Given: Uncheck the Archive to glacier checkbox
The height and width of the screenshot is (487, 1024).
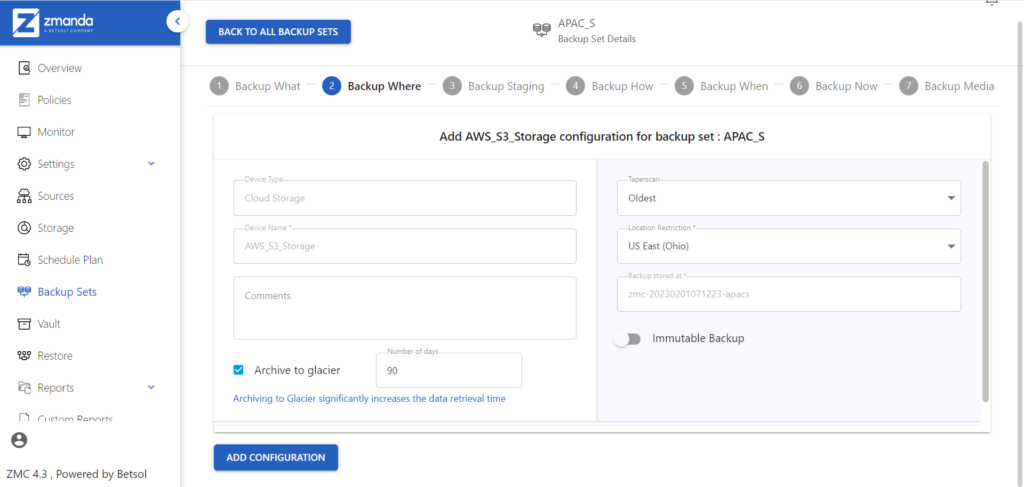Looking at the screenshot, I should click(x=238, y=370).
